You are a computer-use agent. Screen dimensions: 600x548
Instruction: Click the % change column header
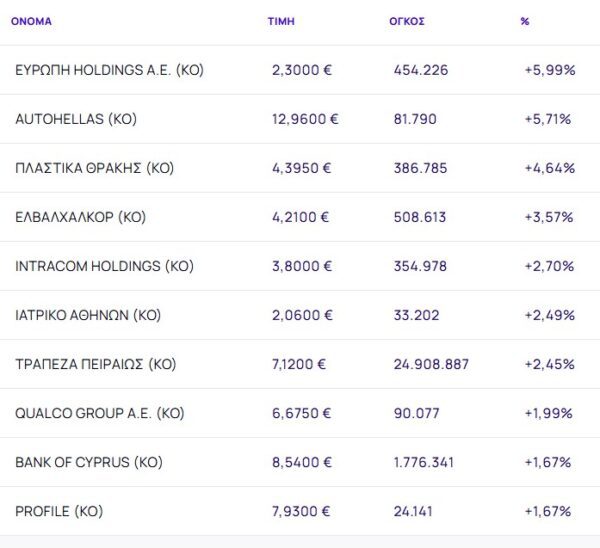pyautogui.click(x=525, y=21)
